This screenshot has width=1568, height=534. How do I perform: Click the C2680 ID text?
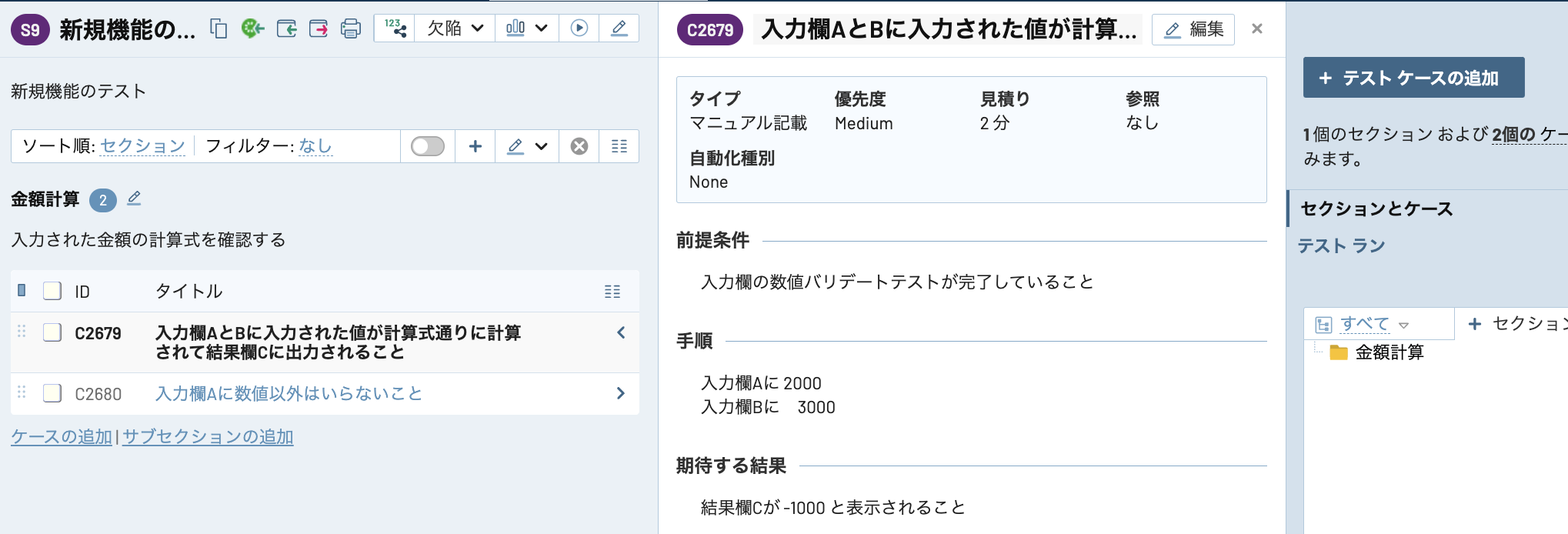pos(98,394)
